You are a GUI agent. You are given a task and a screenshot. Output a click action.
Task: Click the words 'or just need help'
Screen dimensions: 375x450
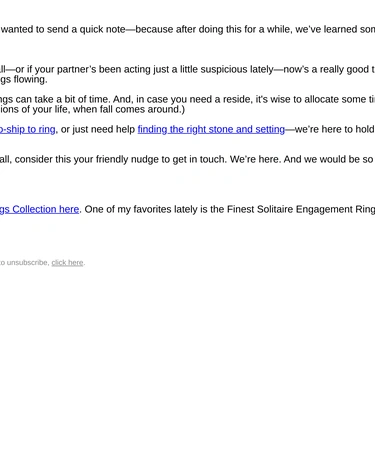click(x=98, y=129)
